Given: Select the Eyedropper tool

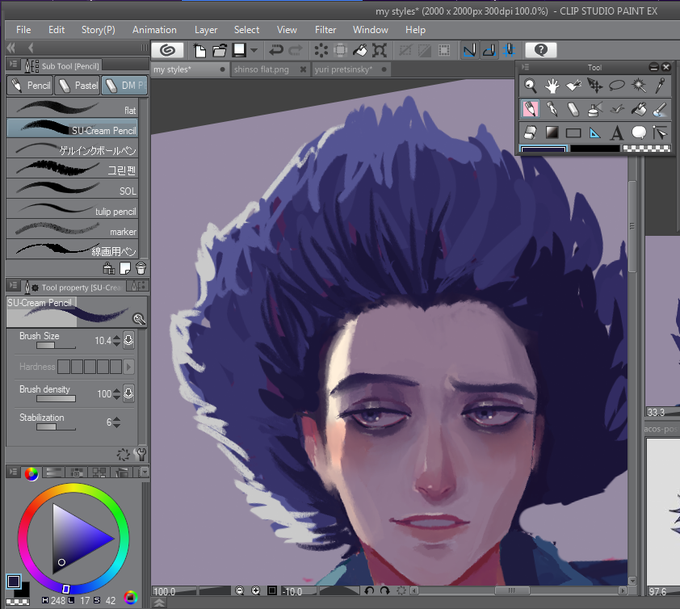Looking at the screenshot, I should coord(660,86).
